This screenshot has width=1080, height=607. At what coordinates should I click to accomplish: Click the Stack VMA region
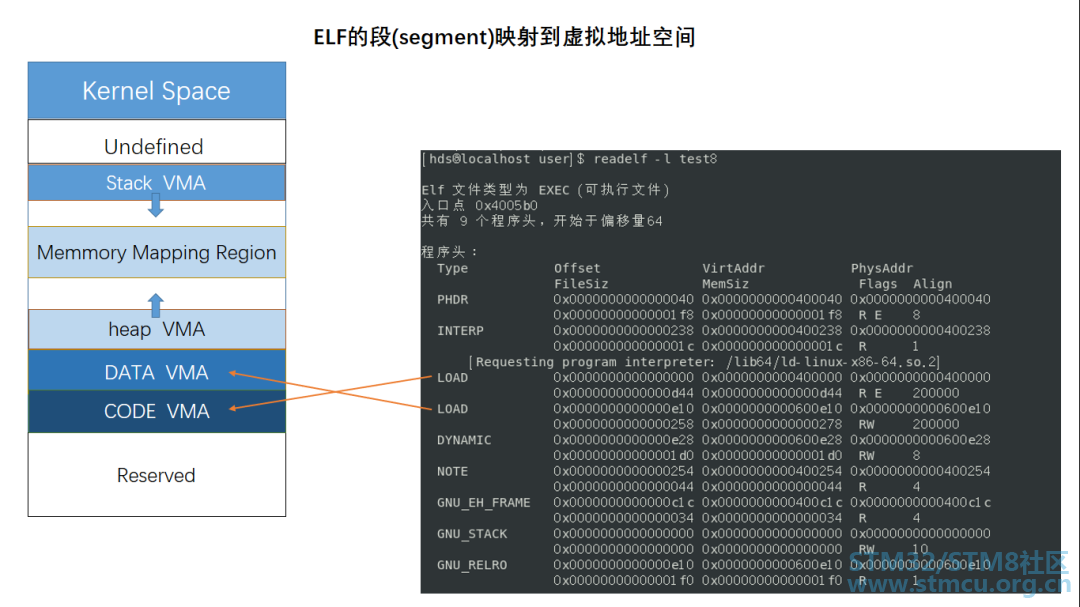click(x=156, y=182)
